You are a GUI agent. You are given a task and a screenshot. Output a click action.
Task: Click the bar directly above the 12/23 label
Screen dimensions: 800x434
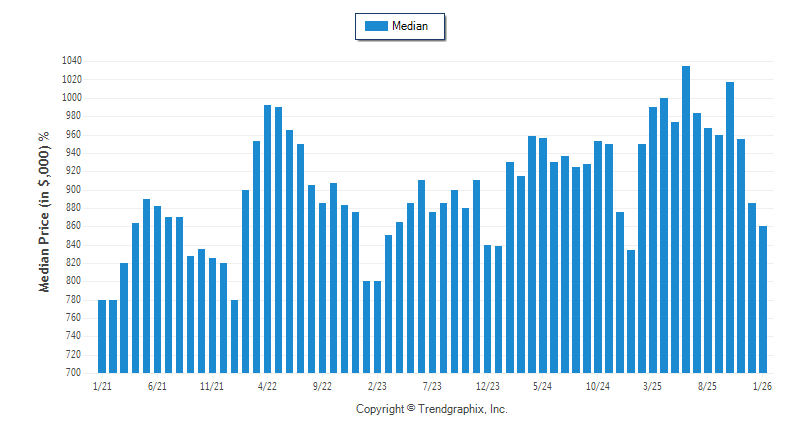pos(488,309)
